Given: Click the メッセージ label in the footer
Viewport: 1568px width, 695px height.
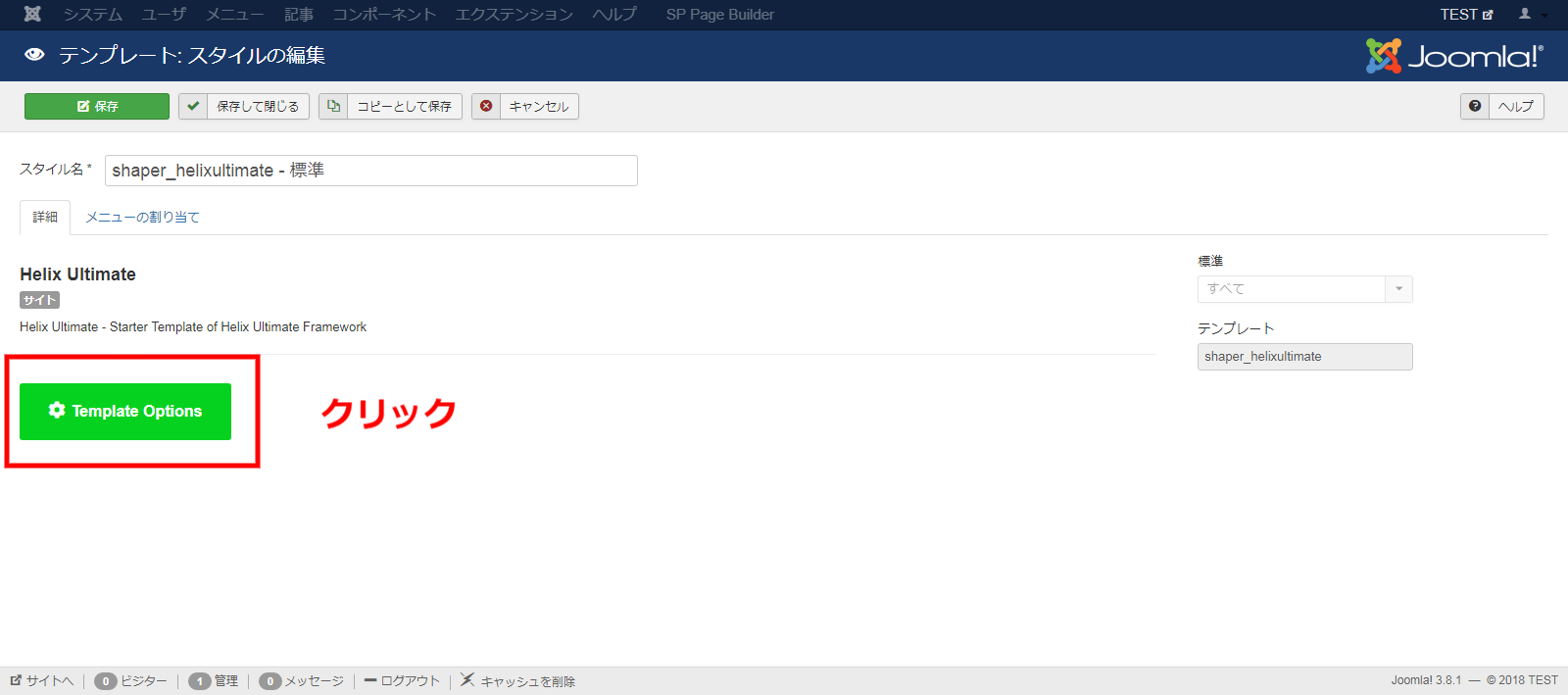Looking at the screenshot, I should point(315,681).
